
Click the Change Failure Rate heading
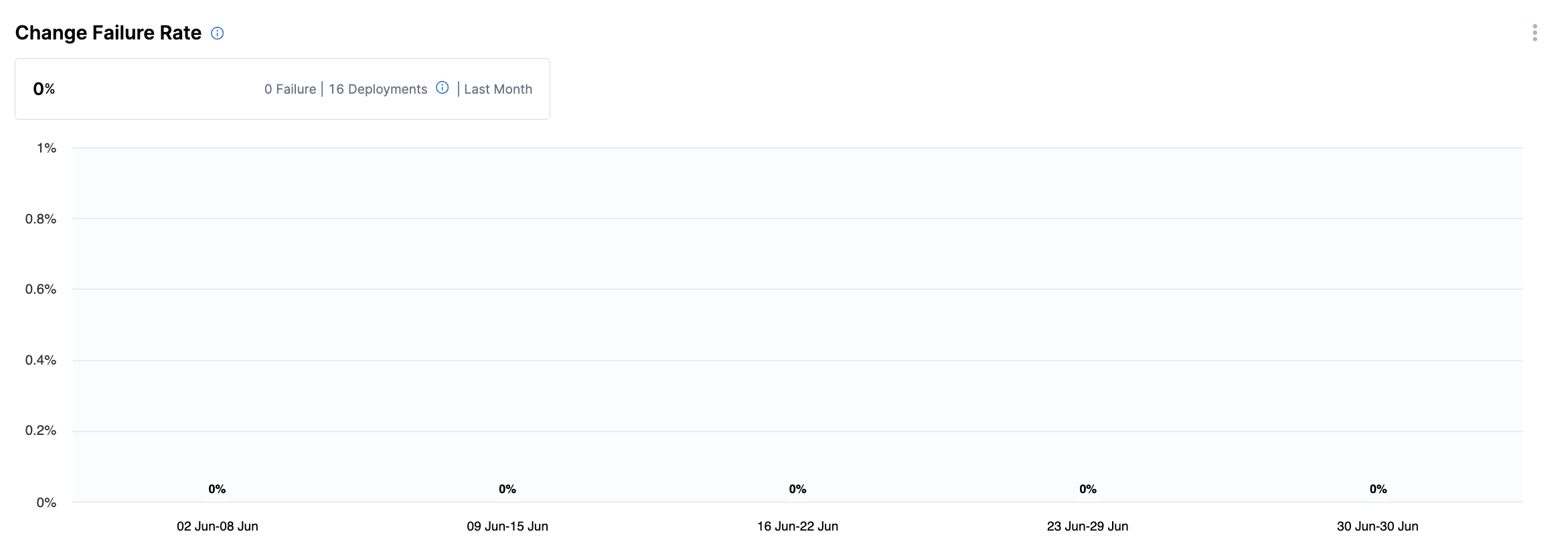108,33
